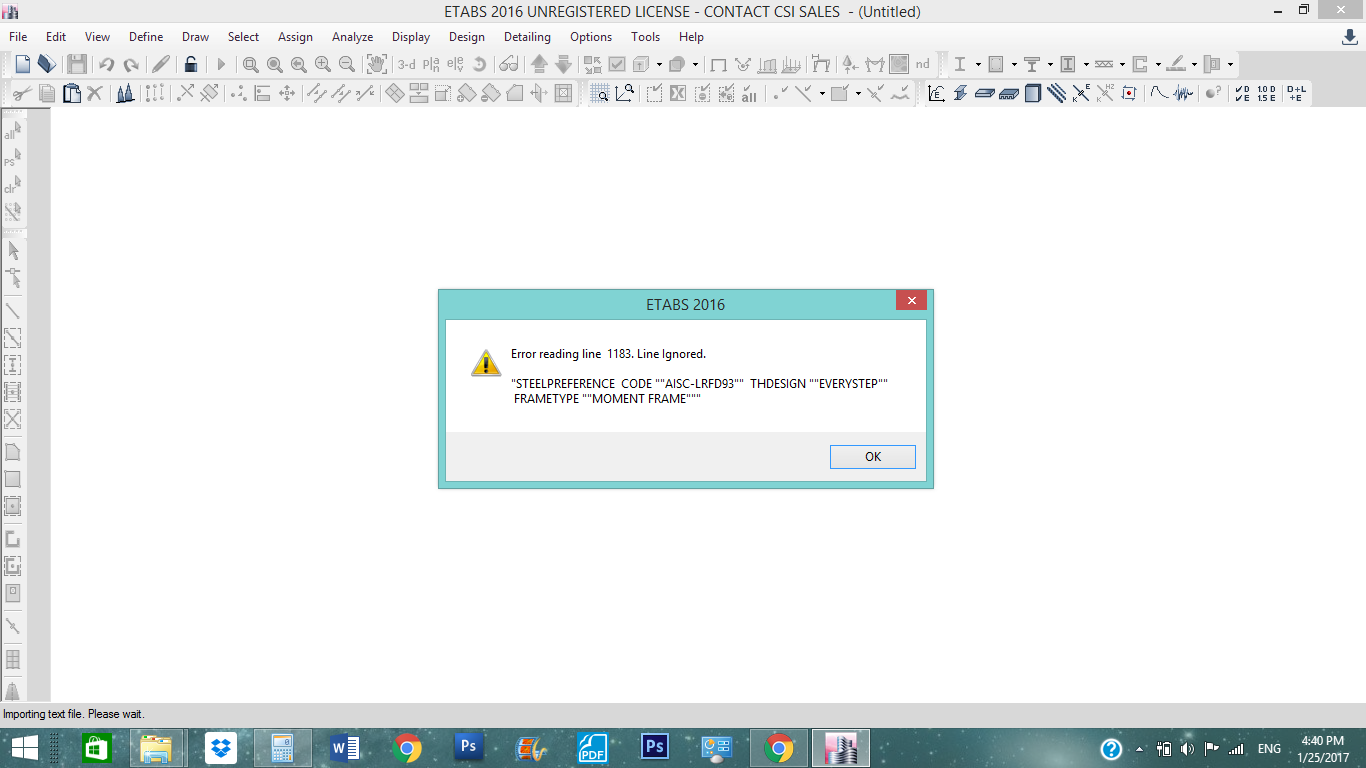Viewport: 1366px width, 768px height.
Task: Click the Cut scissors icon
Action: click(x=21, y=93)
